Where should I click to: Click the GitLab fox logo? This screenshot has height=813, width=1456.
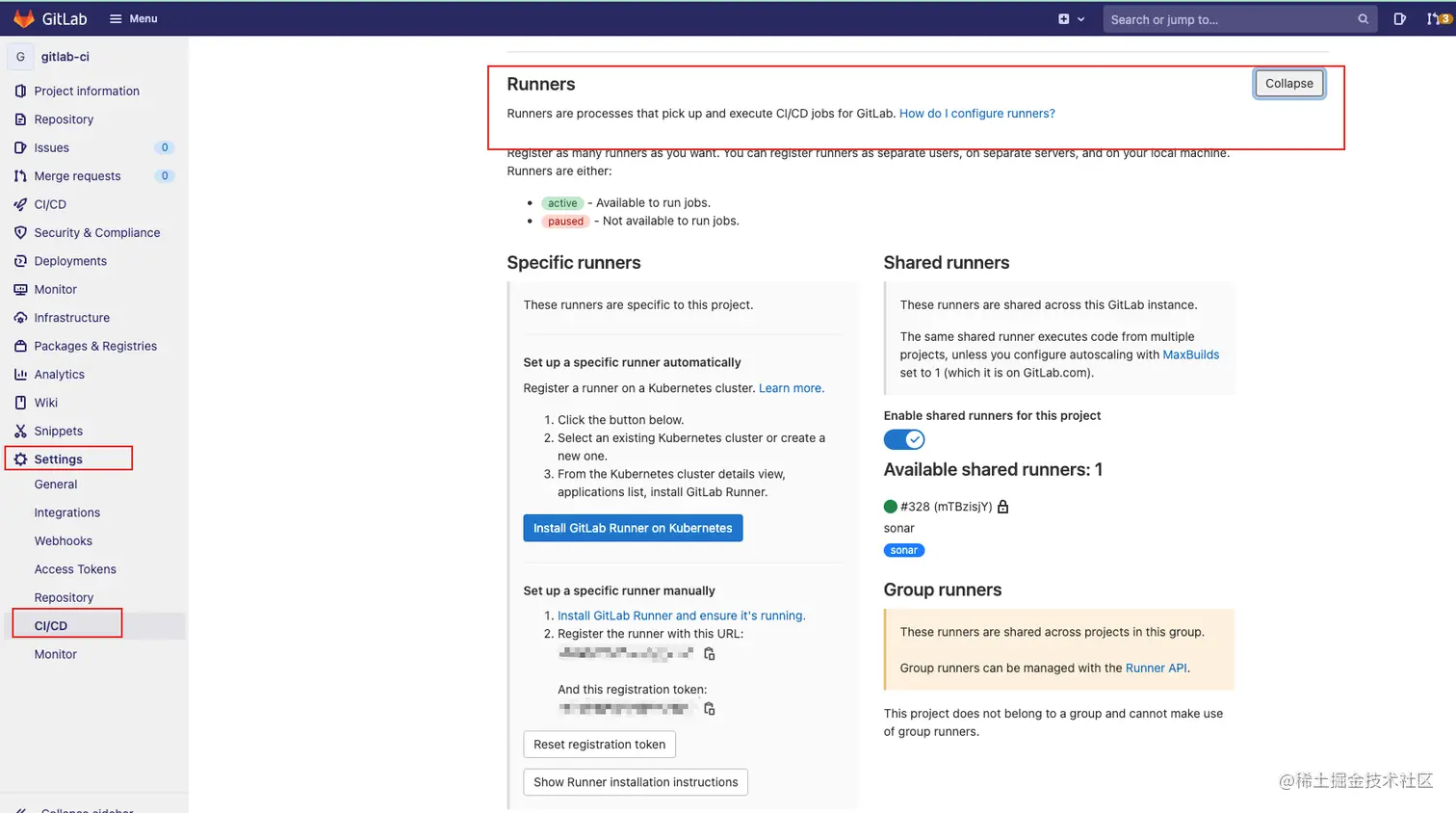[x=24, y=18]
